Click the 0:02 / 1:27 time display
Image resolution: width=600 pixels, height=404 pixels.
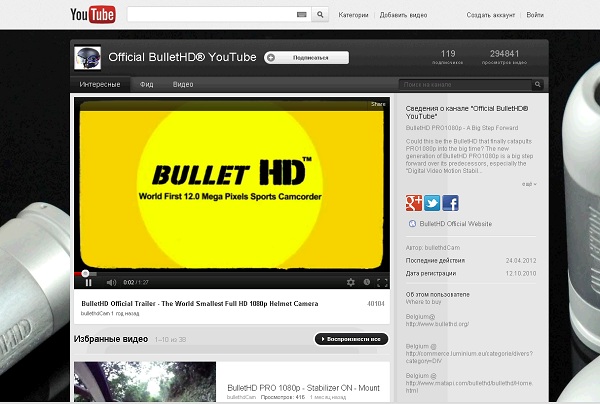(136, 283)
